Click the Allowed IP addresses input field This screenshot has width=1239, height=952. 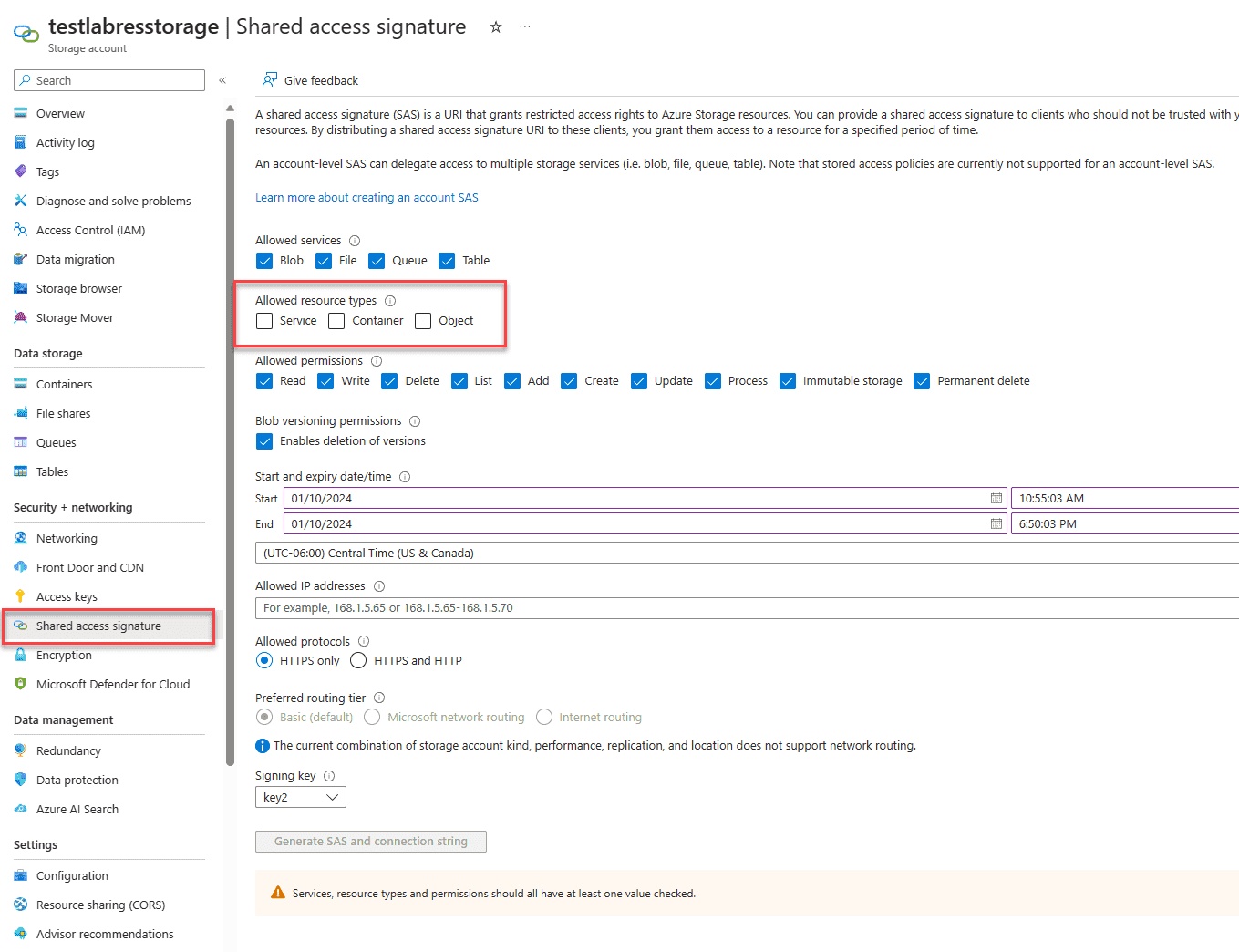tap(747, 608)
